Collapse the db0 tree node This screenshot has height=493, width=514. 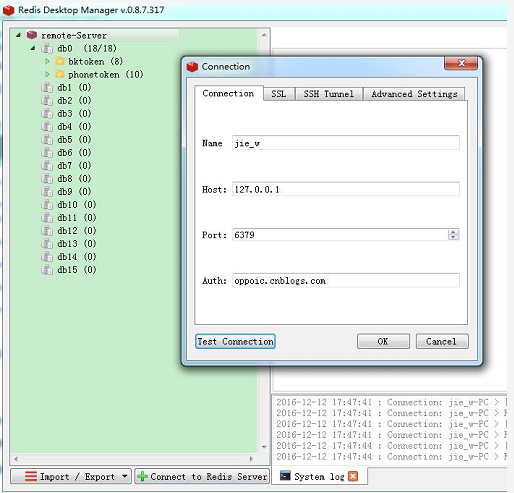tap(33, 48)
